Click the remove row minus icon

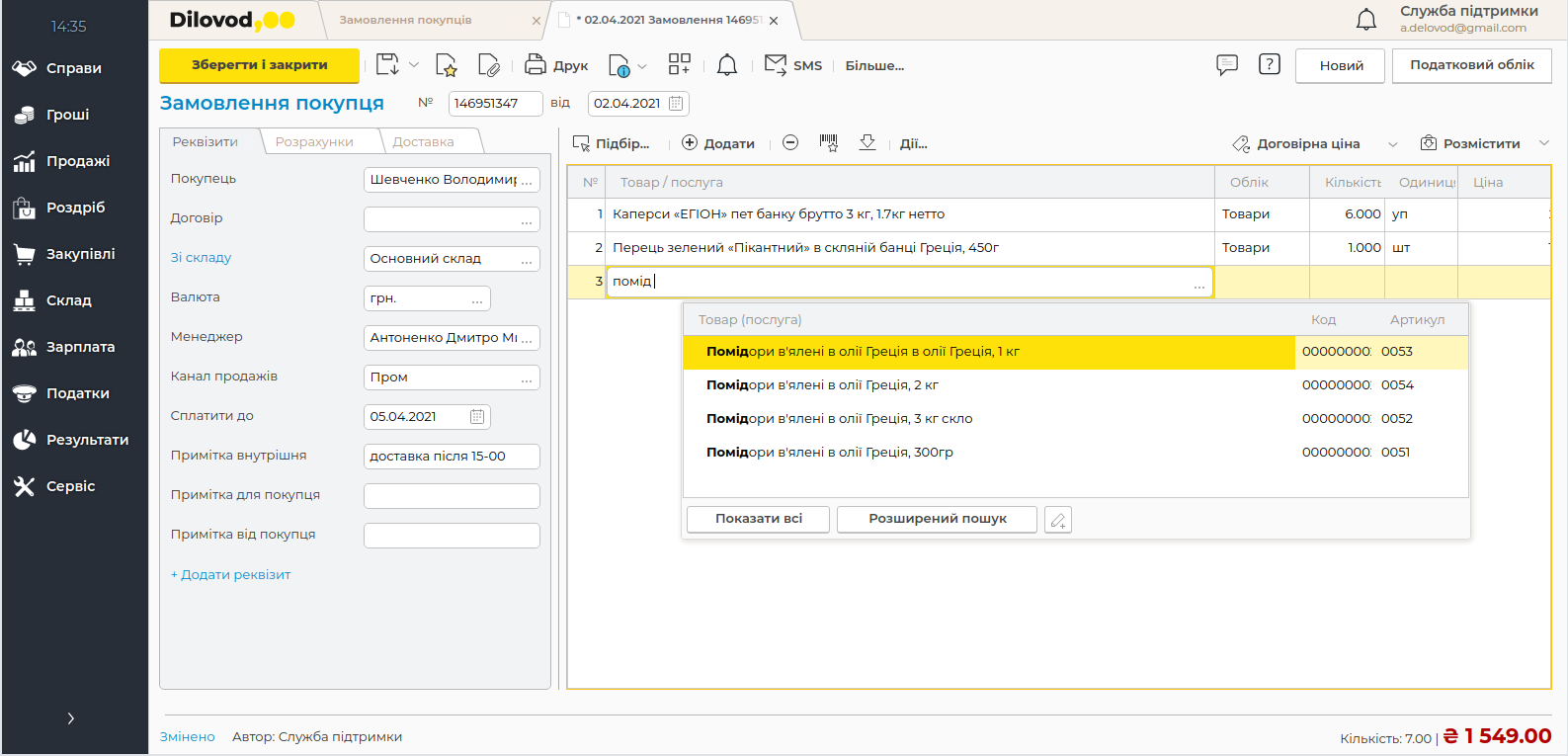click(x=790, y=143)
